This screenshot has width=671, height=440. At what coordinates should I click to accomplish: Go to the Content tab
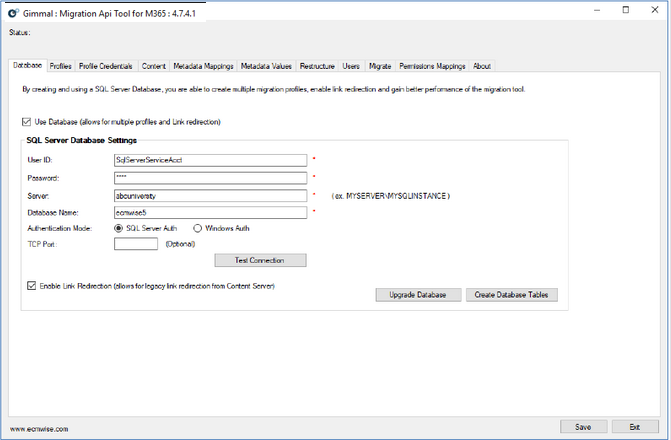153,66
